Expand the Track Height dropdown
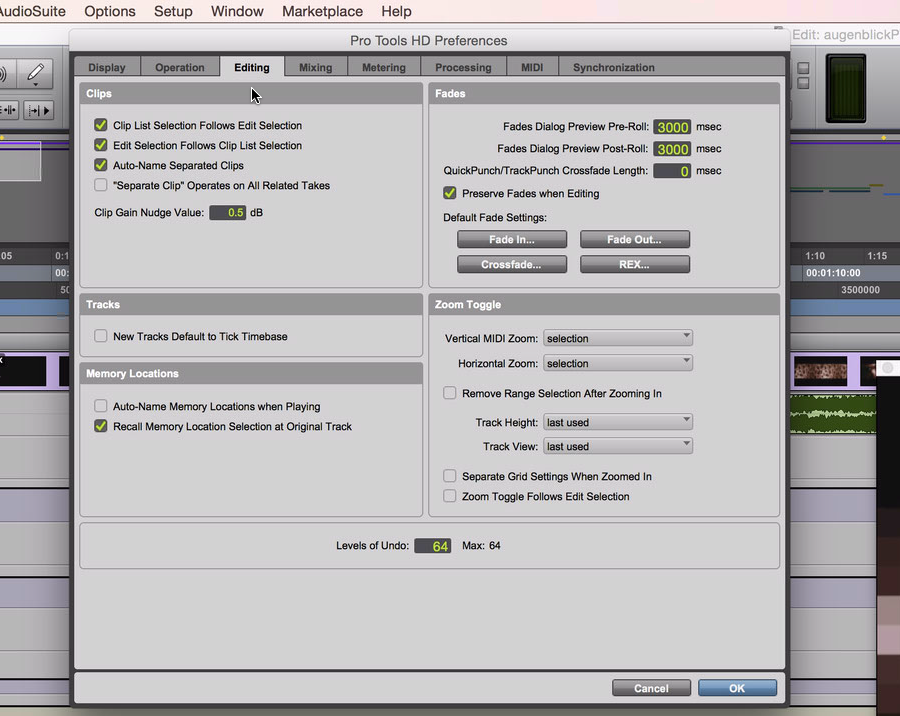This screenshot has width=900, height=716. coord(618,422)
